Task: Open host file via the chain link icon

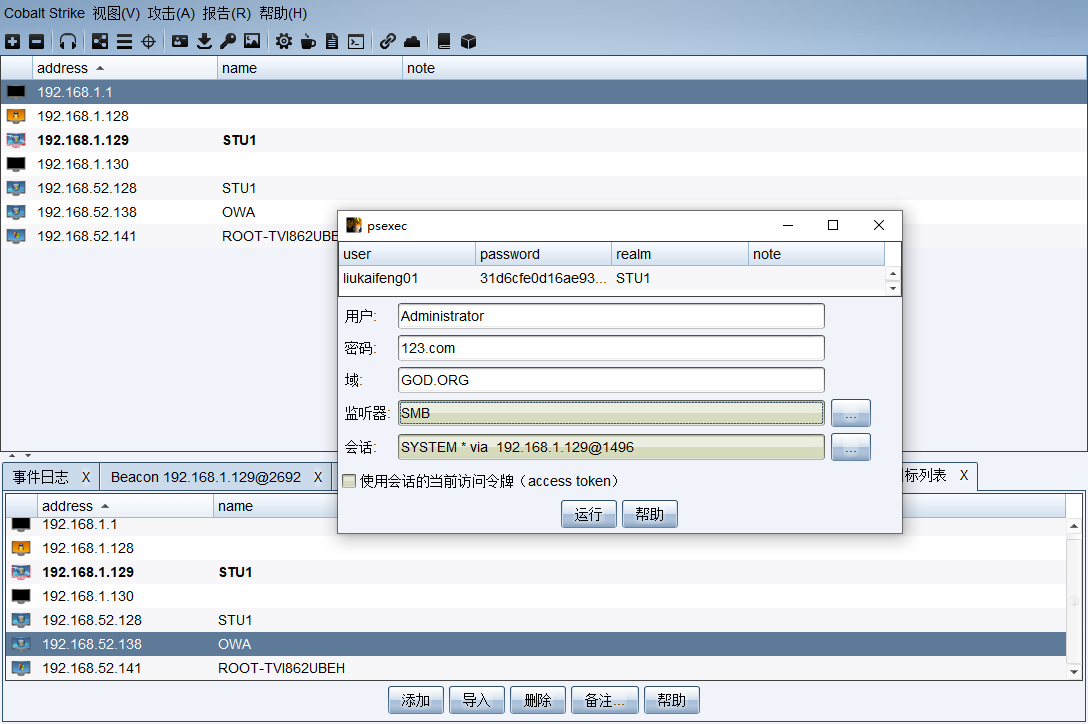Action: click(388, 42)
